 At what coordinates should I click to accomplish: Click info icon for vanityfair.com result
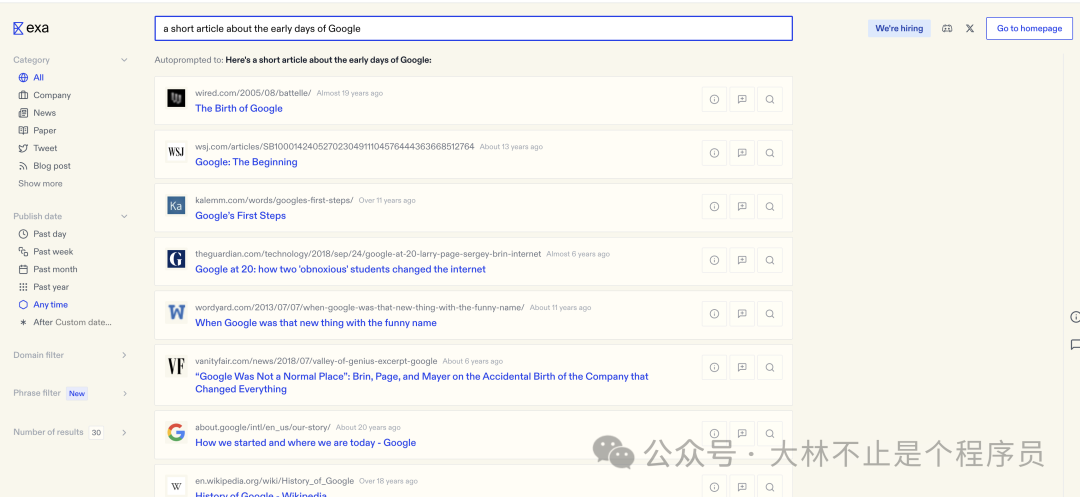714,368
